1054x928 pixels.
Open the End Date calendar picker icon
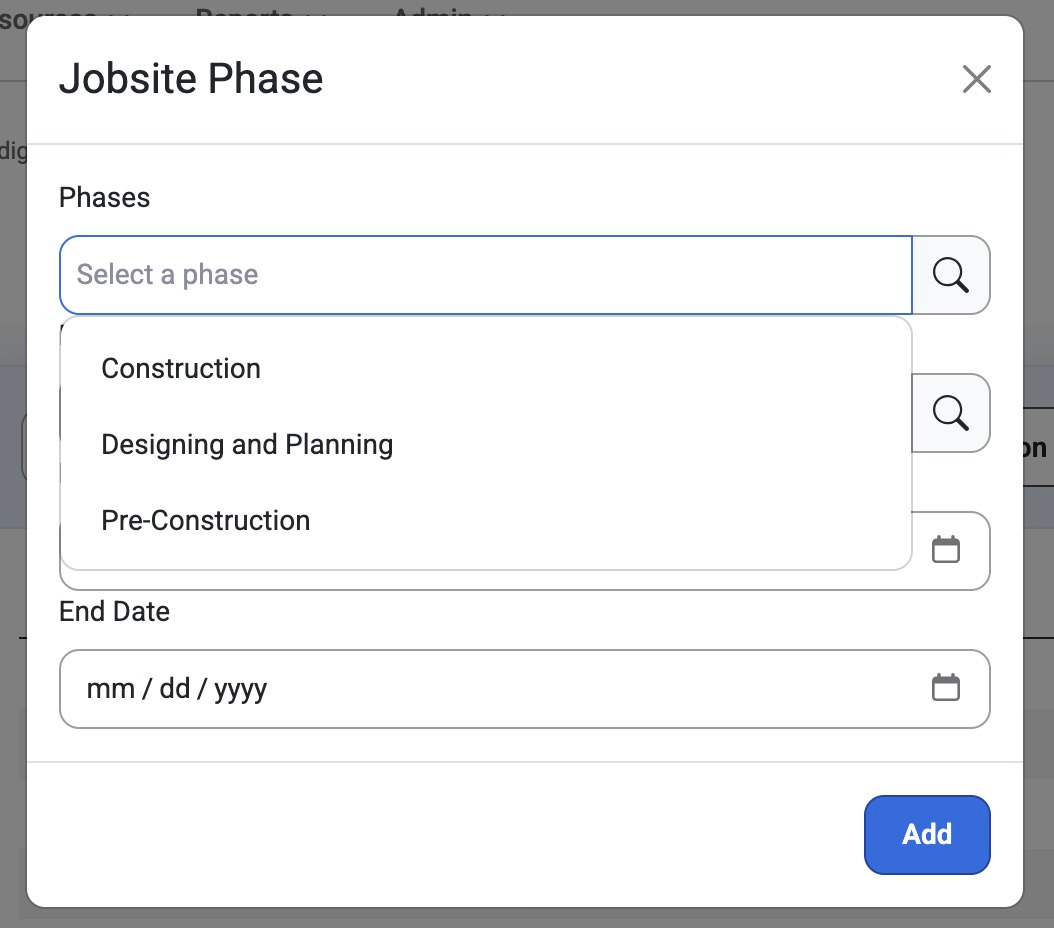[x=945, y=687]
